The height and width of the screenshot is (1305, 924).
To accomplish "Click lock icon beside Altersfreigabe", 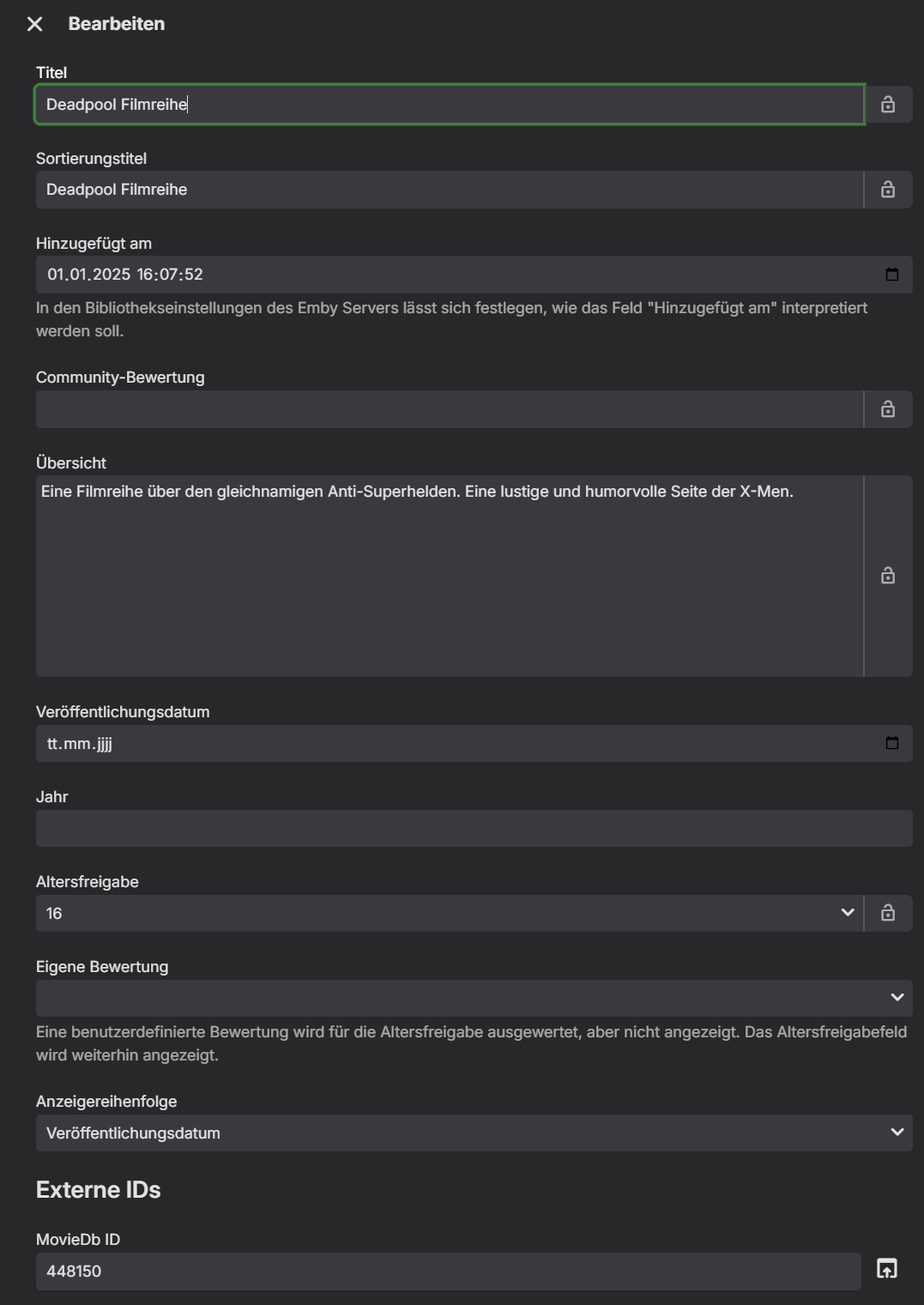I will 888,913.
